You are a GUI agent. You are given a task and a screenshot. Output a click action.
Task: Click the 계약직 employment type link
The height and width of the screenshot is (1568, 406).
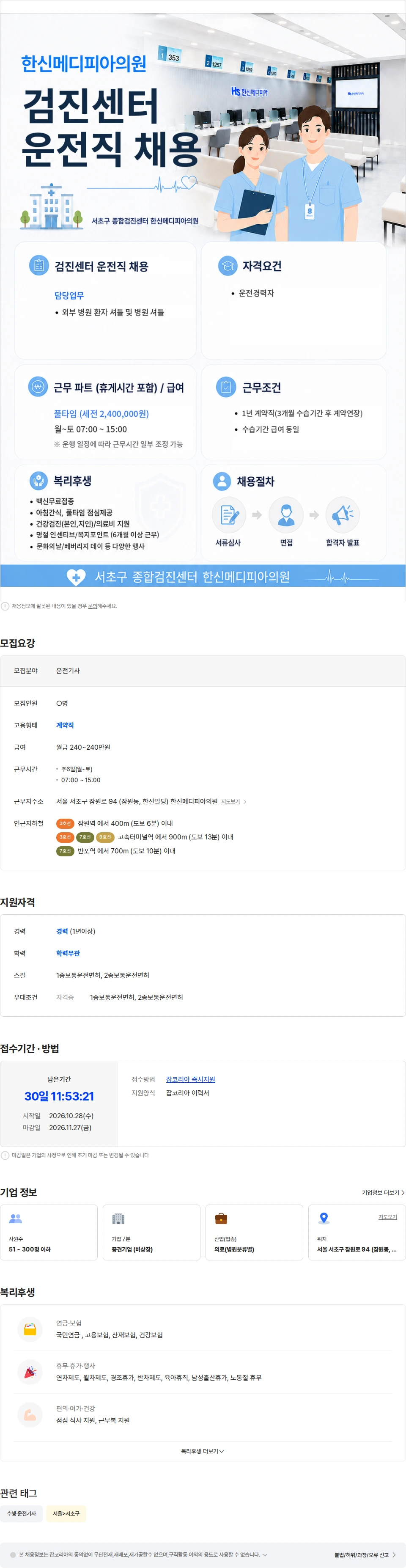coord(65,726)
